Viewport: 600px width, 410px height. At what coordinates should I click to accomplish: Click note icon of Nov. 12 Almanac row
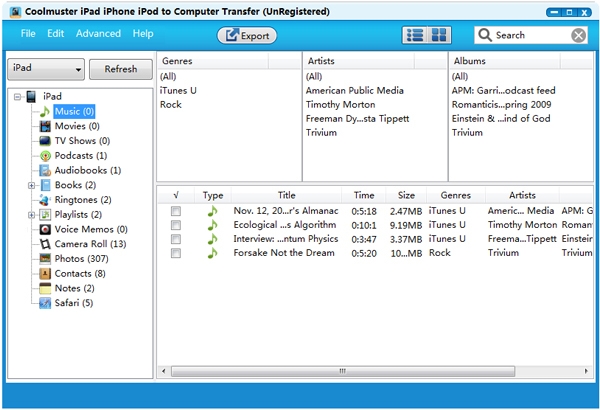212,211
